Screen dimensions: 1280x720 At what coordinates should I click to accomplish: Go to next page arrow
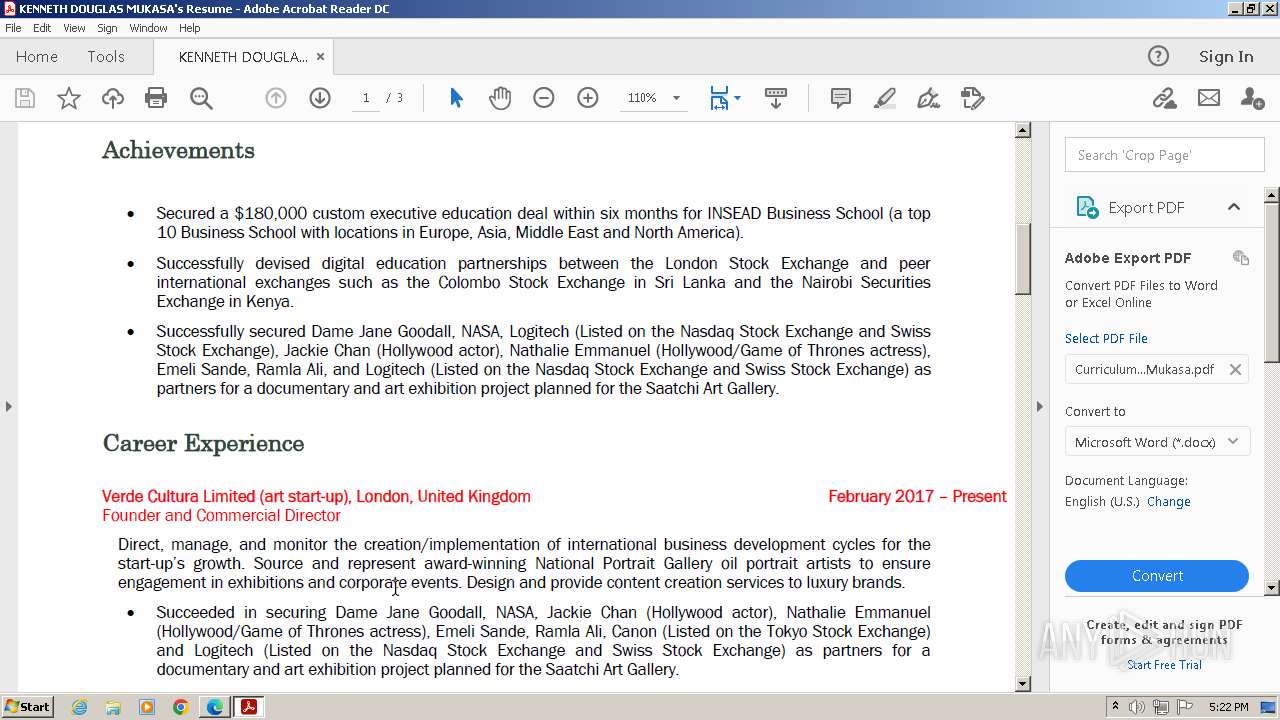[x=320, y=98]
